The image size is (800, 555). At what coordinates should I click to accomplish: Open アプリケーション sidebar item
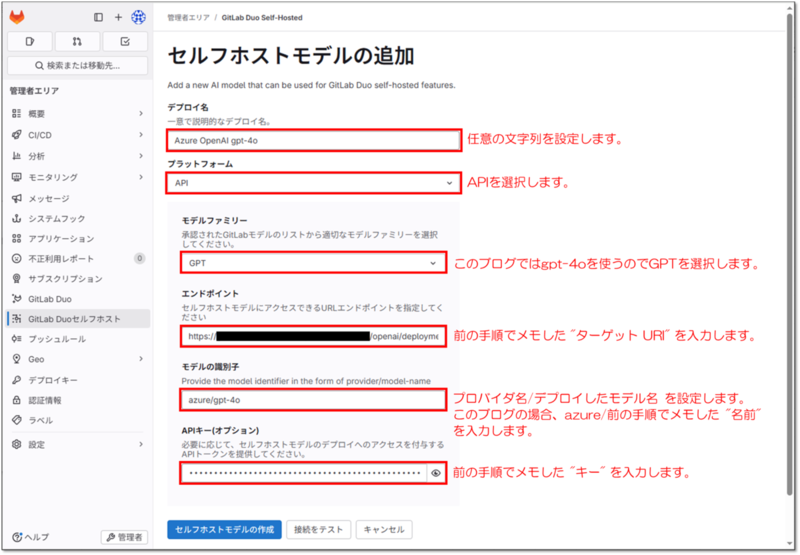point(79,238)
